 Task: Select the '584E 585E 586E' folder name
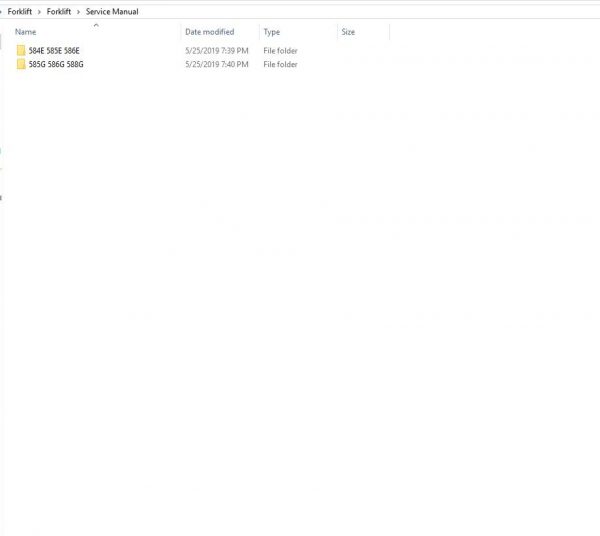[x=54, y=51]
